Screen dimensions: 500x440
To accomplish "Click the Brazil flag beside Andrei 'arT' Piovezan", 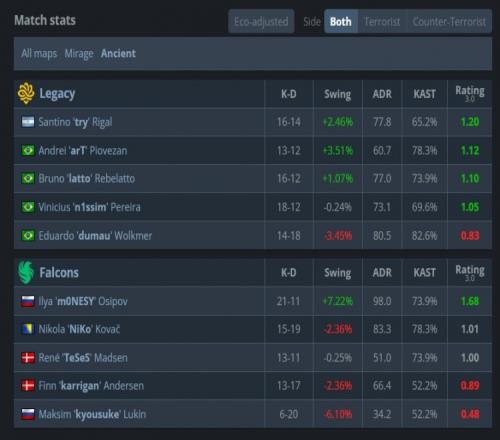I will click(x=28, y=151).
